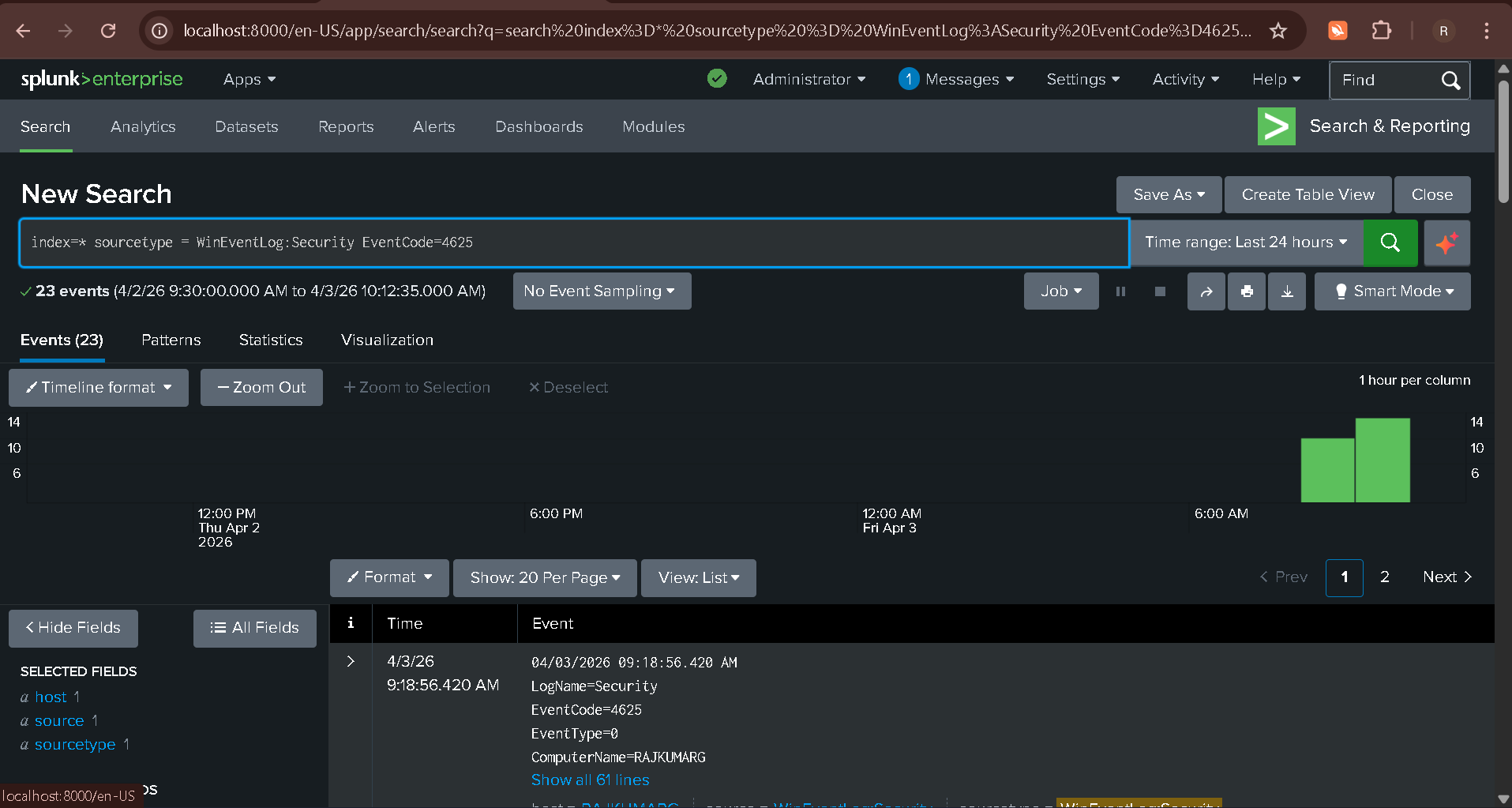Screen dimensions: 1512x808
Task: Expand the first event row details
Action: point(351,661)
